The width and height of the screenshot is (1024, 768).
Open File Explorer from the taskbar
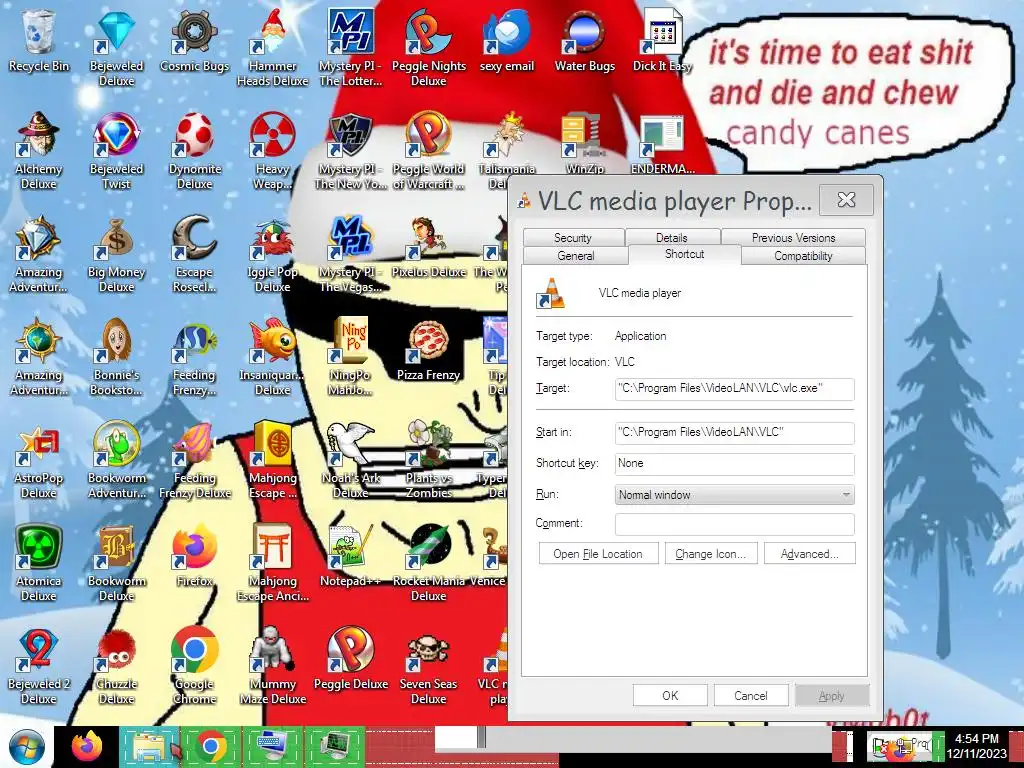[150, 747]
